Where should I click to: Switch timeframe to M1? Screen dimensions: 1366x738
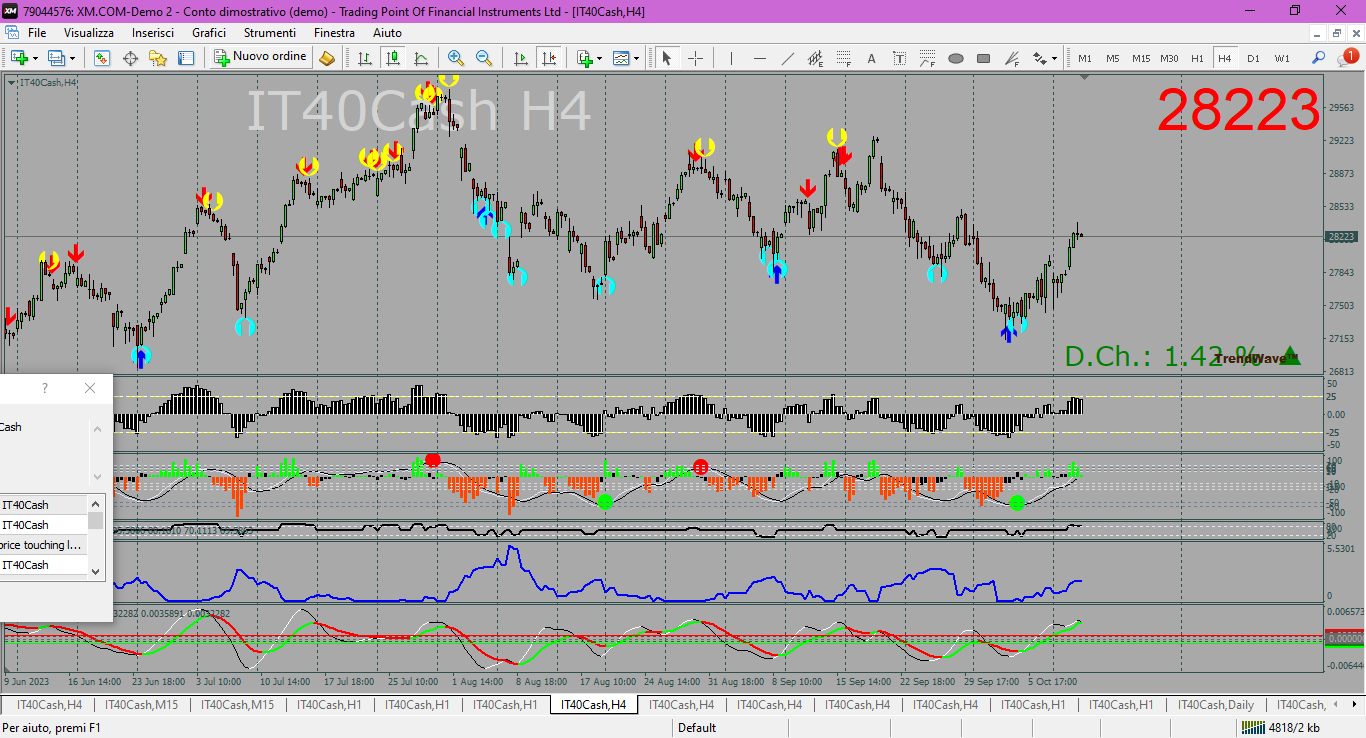pos(1085,58)
